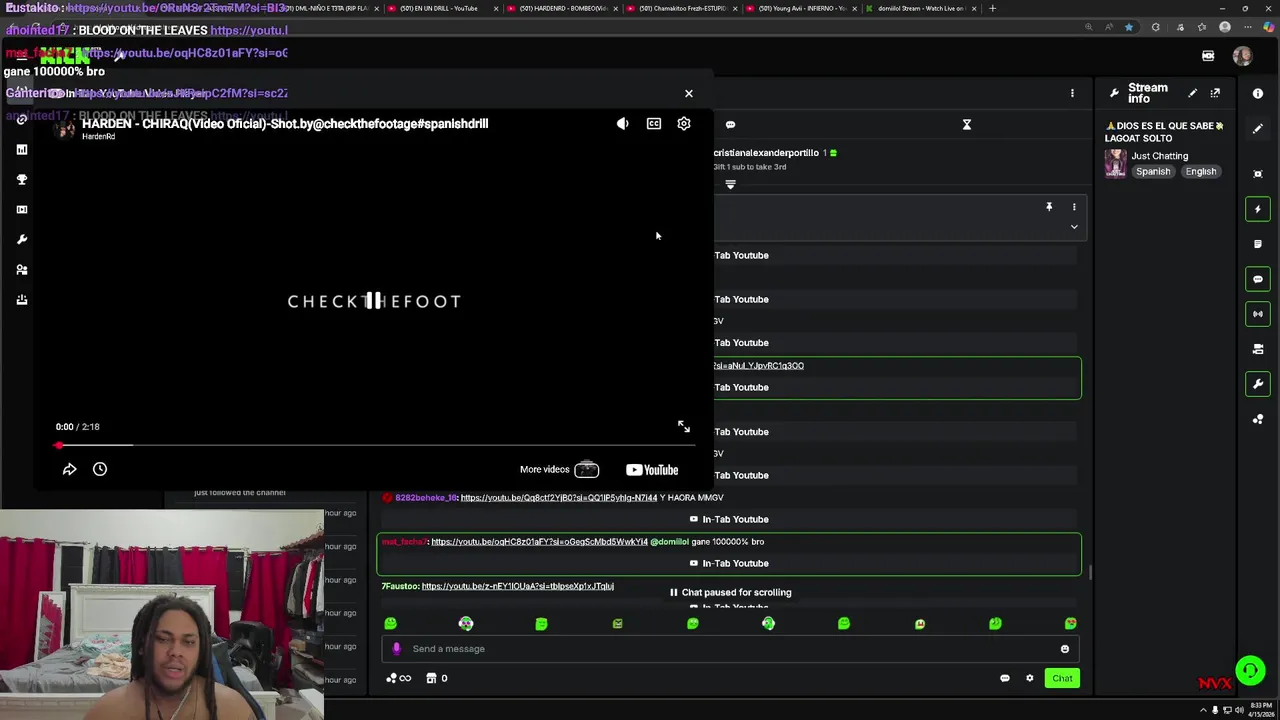Show hidden icons chevron in system tray
The image size is (1280, 720).
(1203, 711)
